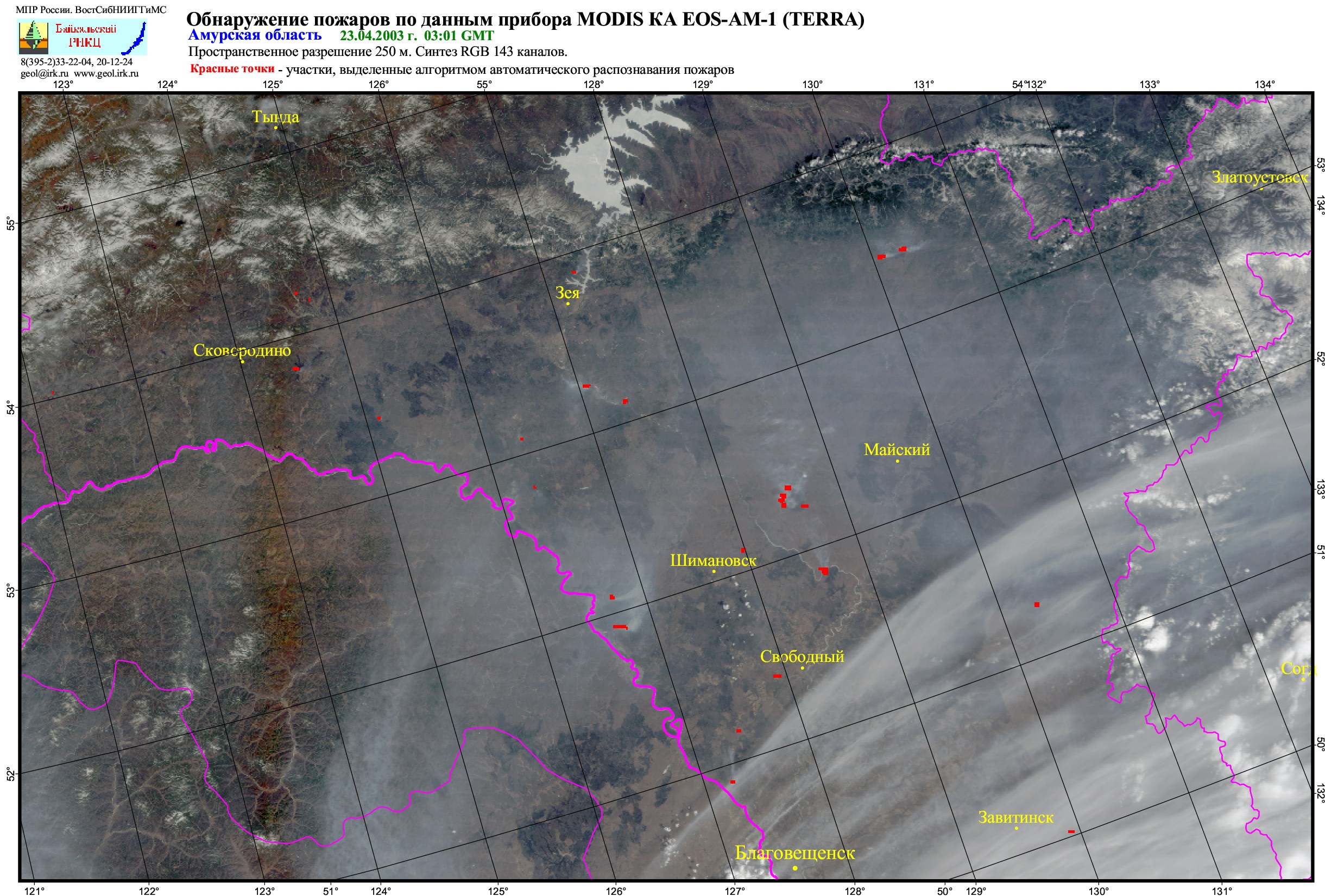Image resolution: width=1325 pixels, height=896 pixels.
Task: Click the '129°' longitude label on top edge
Action: point(703,85)
